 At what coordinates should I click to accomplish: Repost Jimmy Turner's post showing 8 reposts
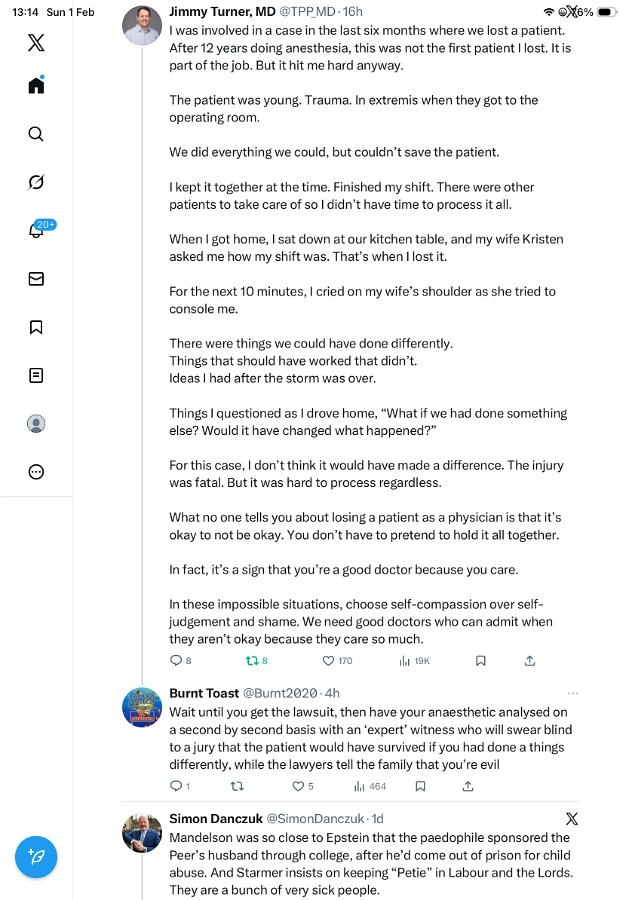[251, 661]
